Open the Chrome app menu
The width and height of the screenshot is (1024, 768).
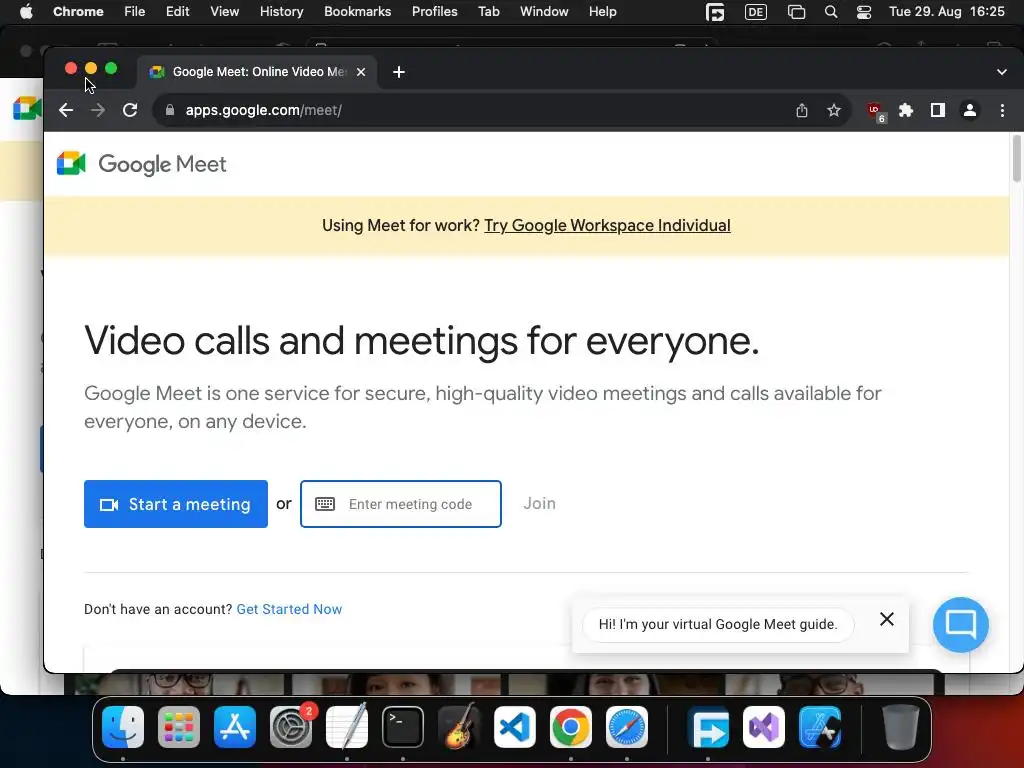click(78, 12)
